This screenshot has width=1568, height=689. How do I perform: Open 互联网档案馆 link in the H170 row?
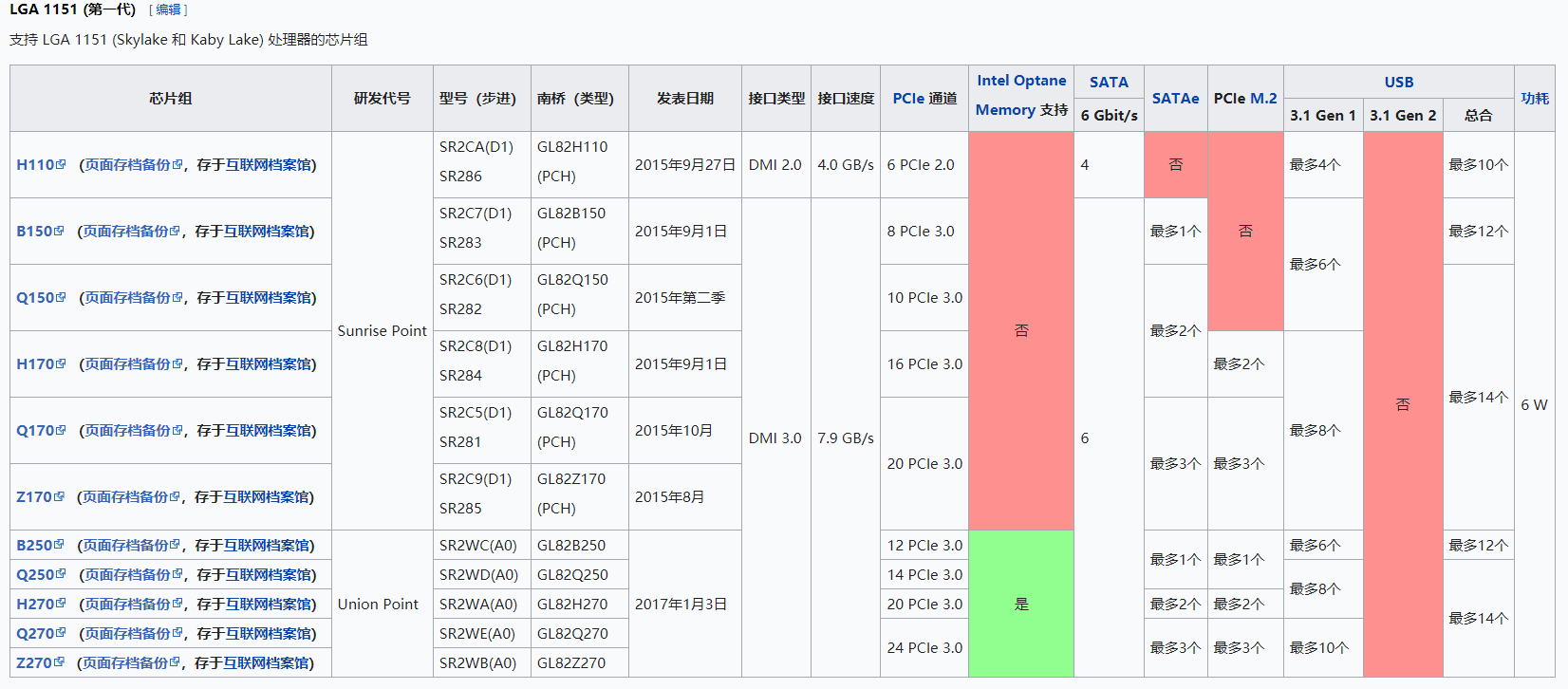269,364
